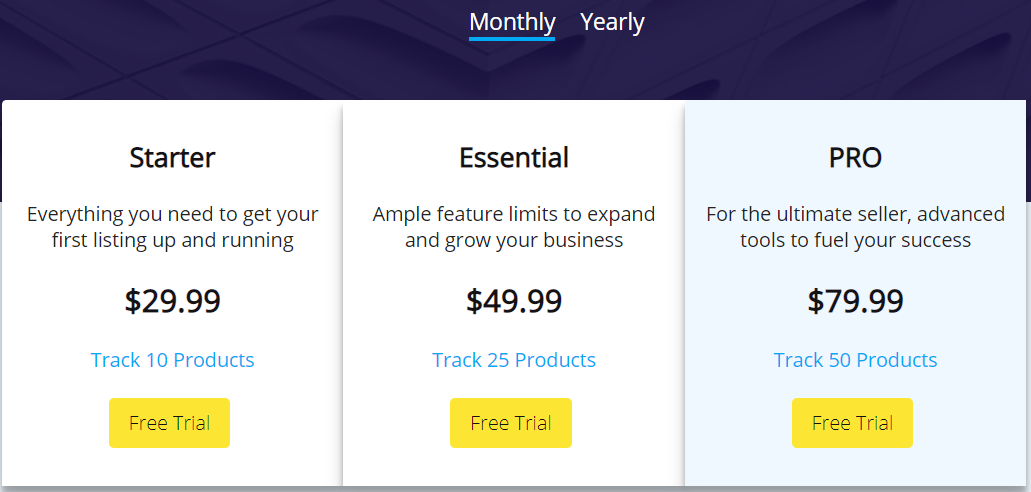Screen dimensions: 1031x492
Task: Click the PRO plan description text
Action: click(x=856, y=227)
